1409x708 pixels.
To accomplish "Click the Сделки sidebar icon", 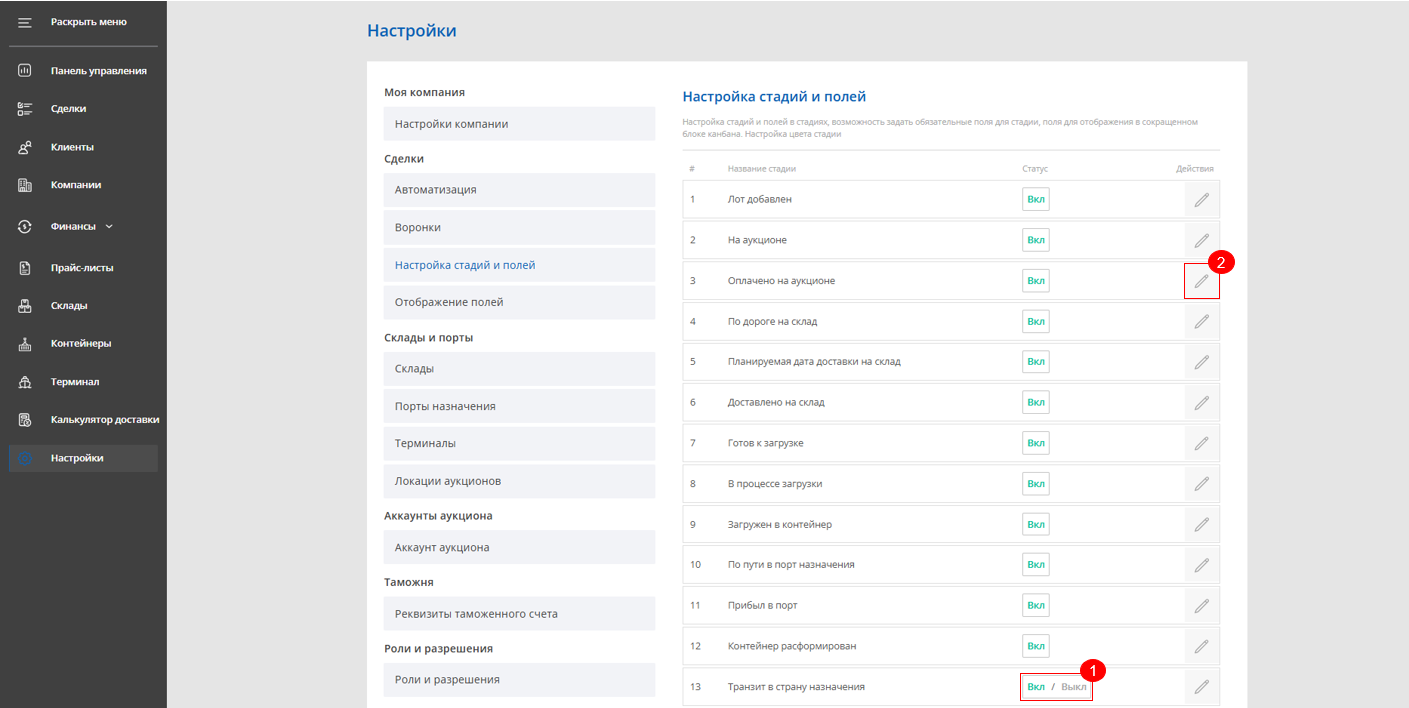I will pos(25,109).
